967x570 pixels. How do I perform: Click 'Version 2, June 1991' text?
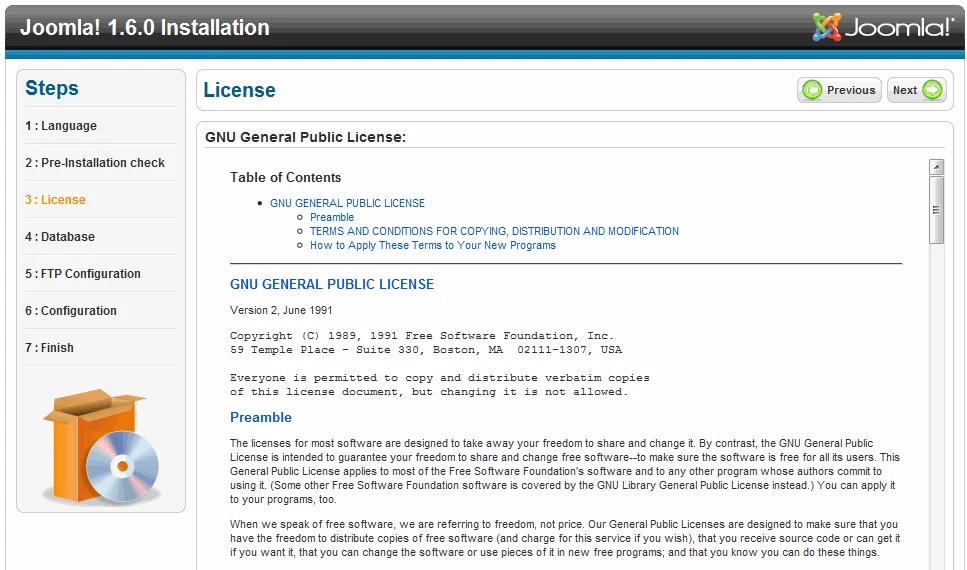tap(281, 310)
